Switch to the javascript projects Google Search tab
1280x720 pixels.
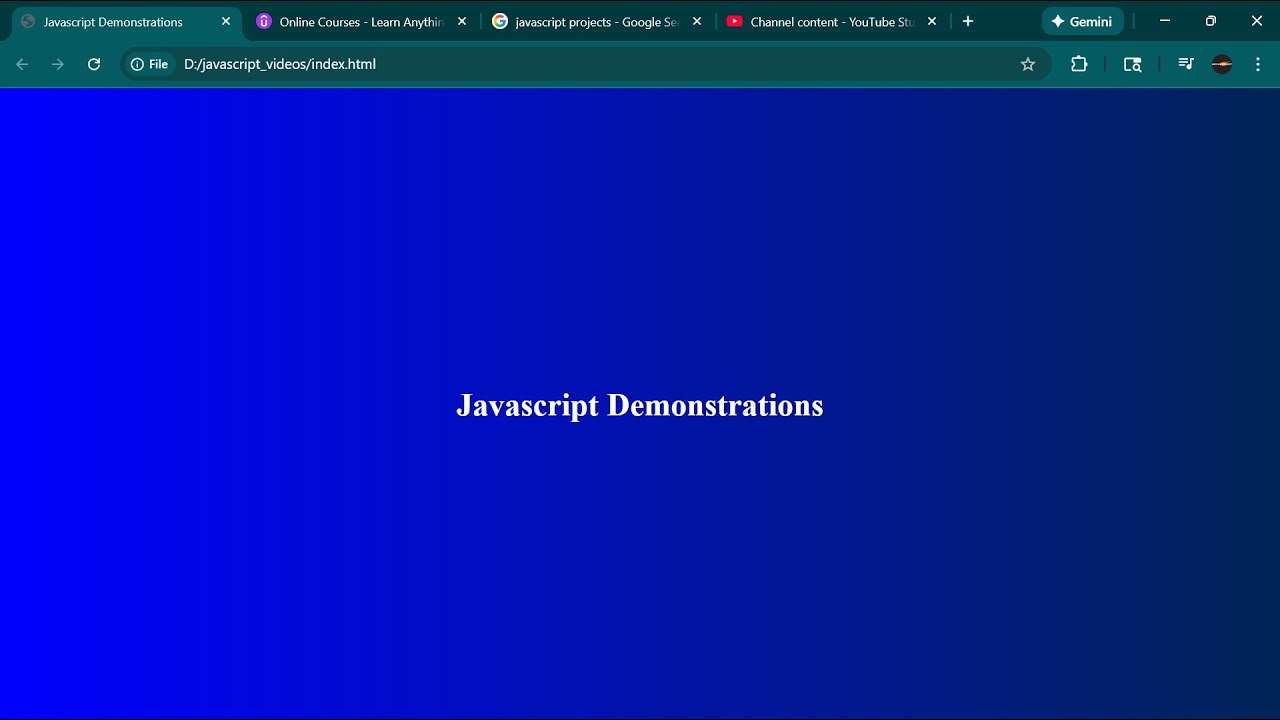[x=597, y=21]
